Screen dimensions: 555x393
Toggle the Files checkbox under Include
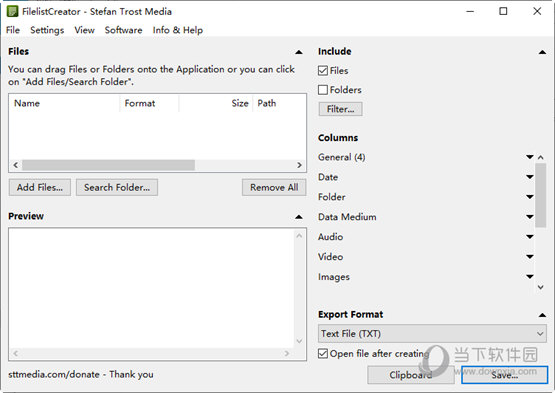pyautogui.click(x=323, y=71)
